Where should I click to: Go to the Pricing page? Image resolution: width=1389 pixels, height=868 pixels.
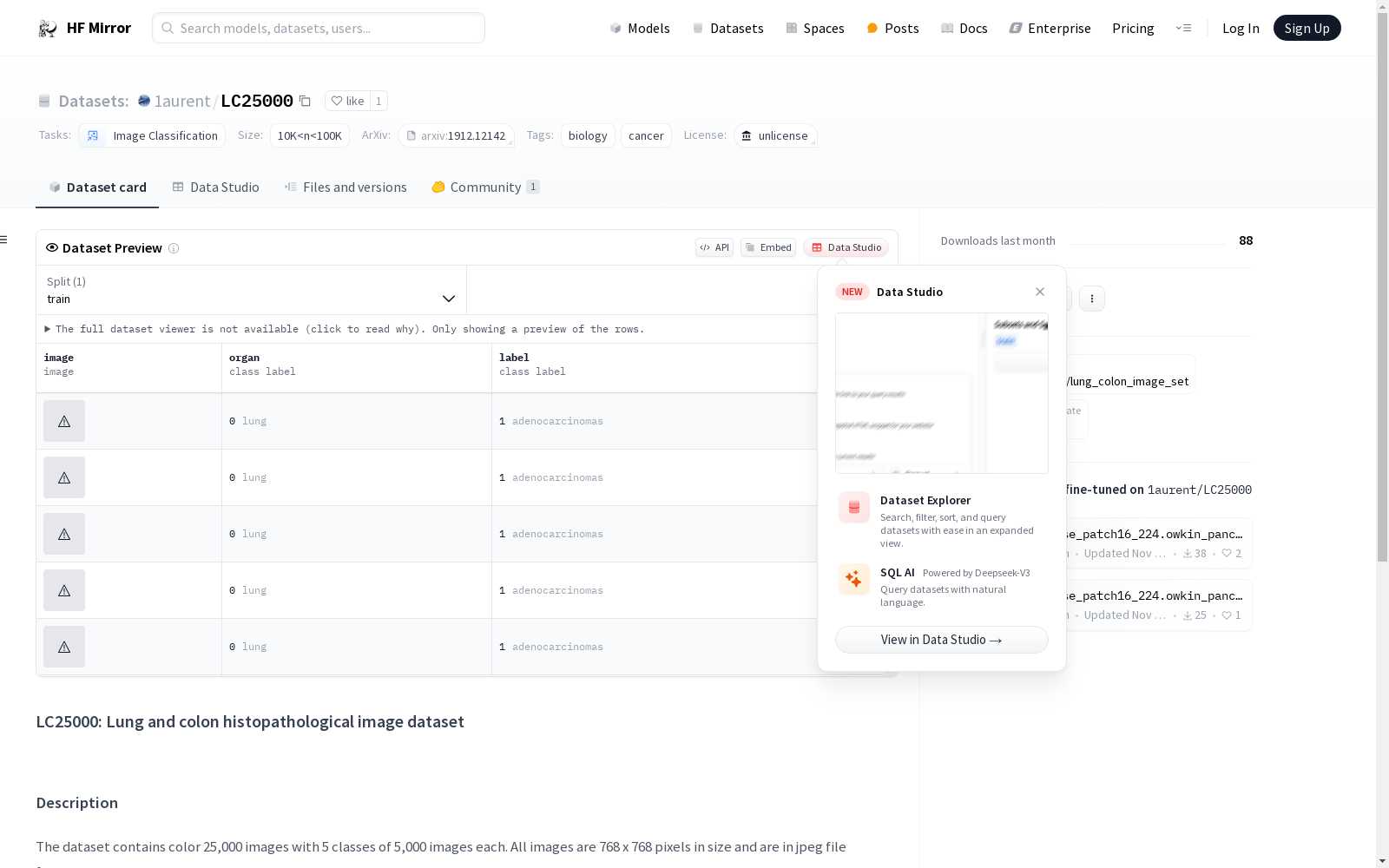1133,28
